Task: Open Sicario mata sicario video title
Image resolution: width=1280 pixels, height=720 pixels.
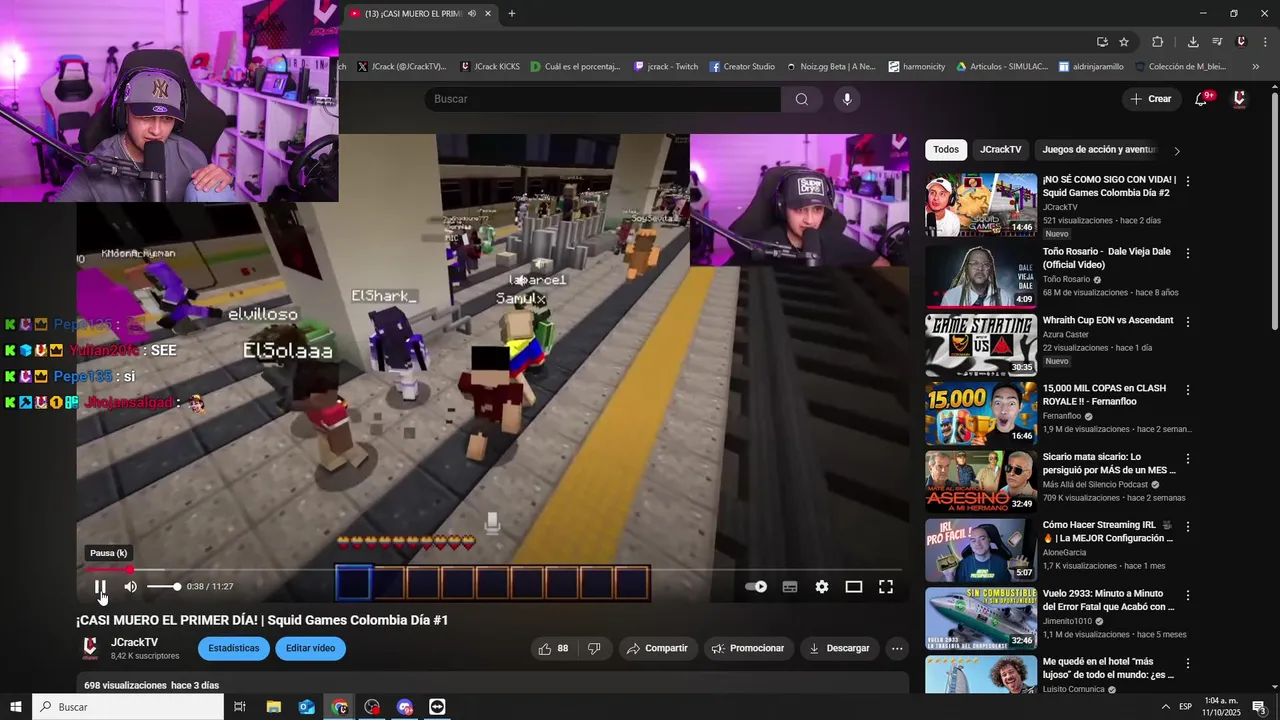Action: coord(1110,463)
